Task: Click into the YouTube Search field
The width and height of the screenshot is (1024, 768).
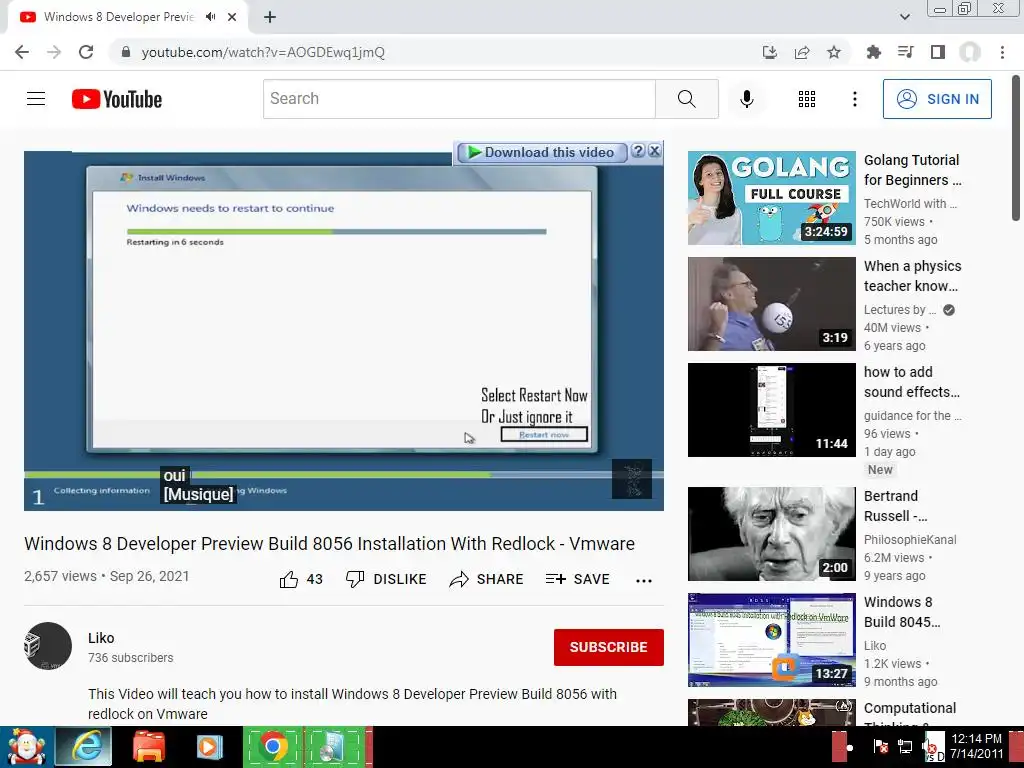Action: coord(459,99)
